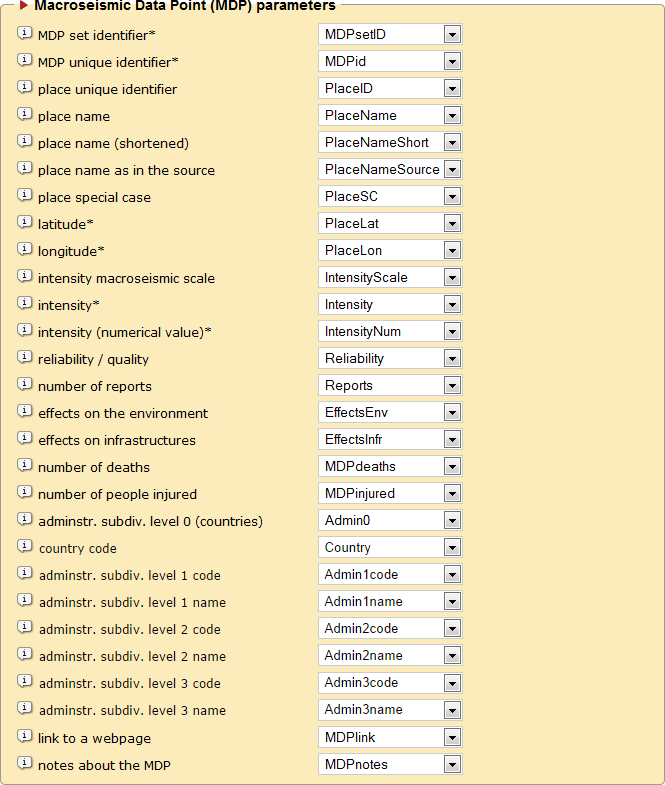Click info icon for notes about the MDP

(25, 763)
